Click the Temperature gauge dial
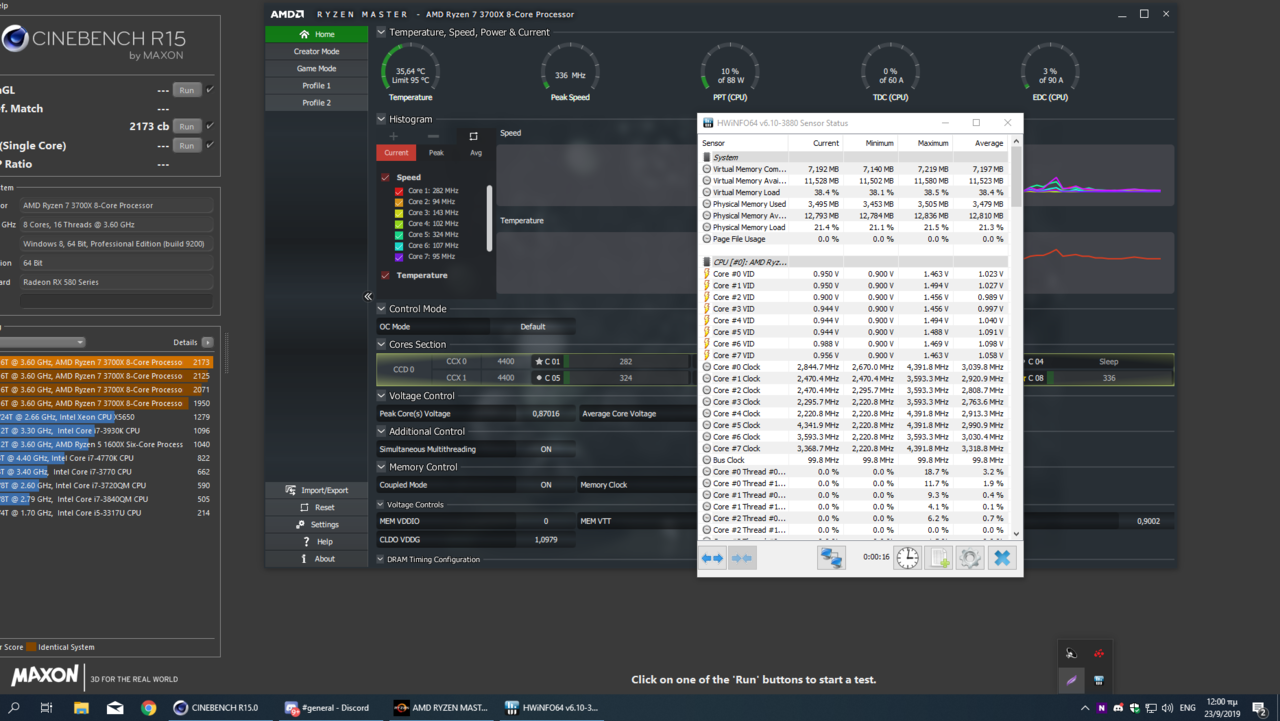The width and height of the screenshot is (1280, 721). 410,70
